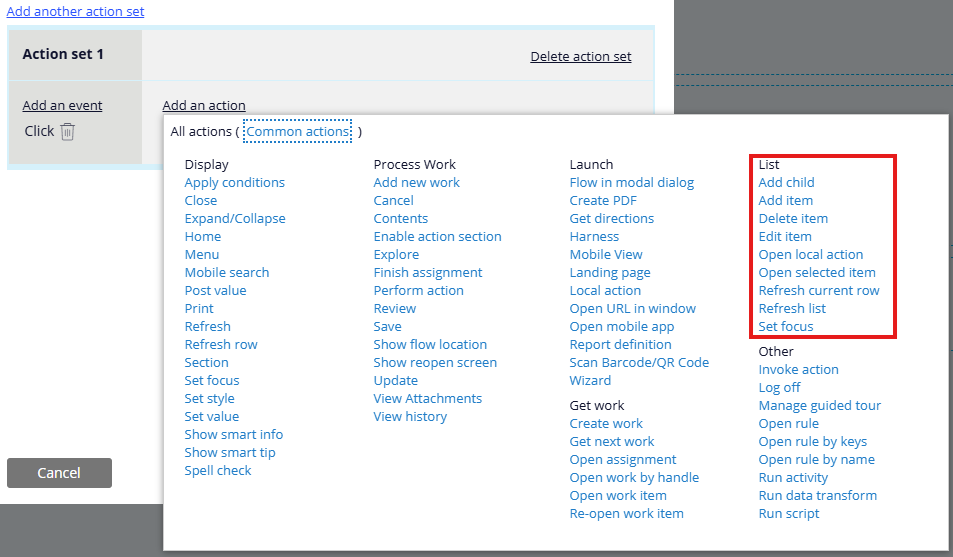Switch to 'Common actions' view
This screenshot has height=557, width=953.
(297, 131)
